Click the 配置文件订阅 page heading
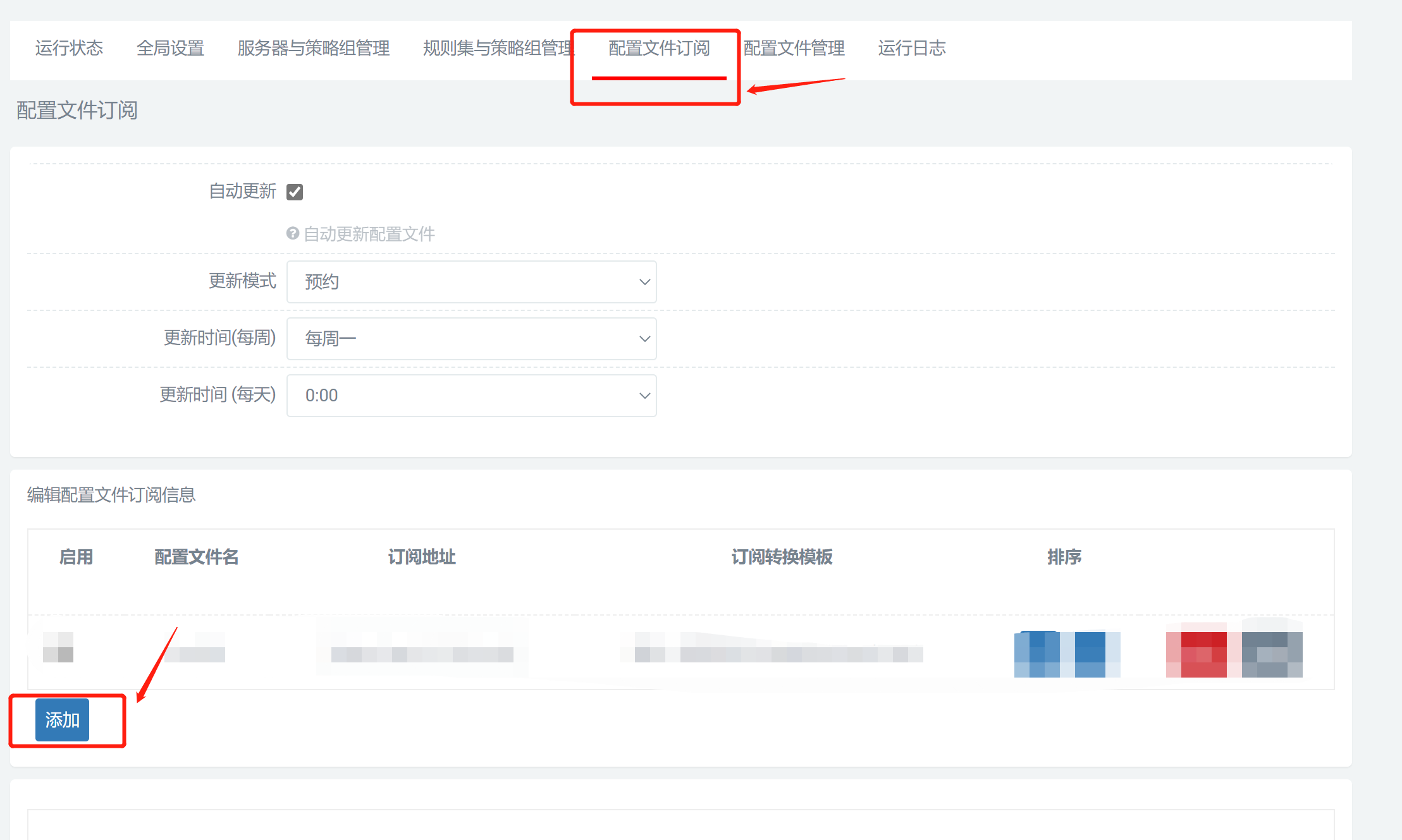The width and height of the screenshot is (1402, 840). (77, 110)
